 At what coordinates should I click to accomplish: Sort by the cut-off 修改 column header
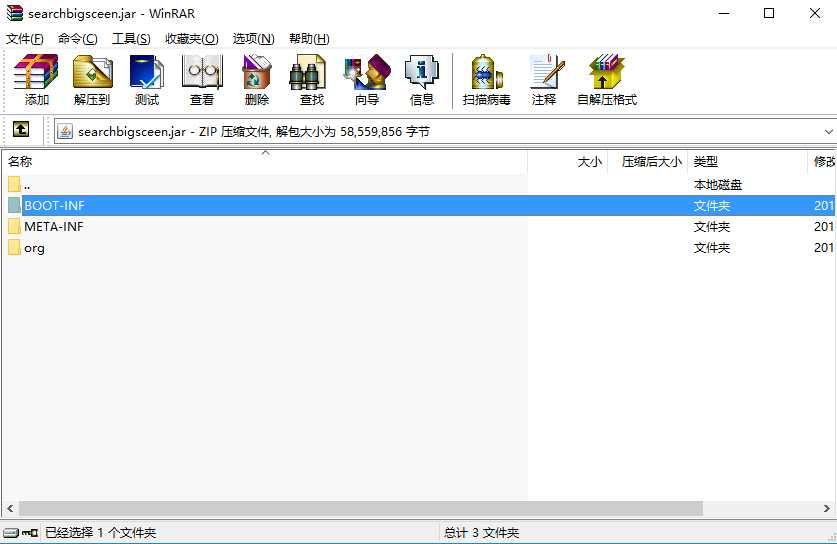tap(822, 162)
